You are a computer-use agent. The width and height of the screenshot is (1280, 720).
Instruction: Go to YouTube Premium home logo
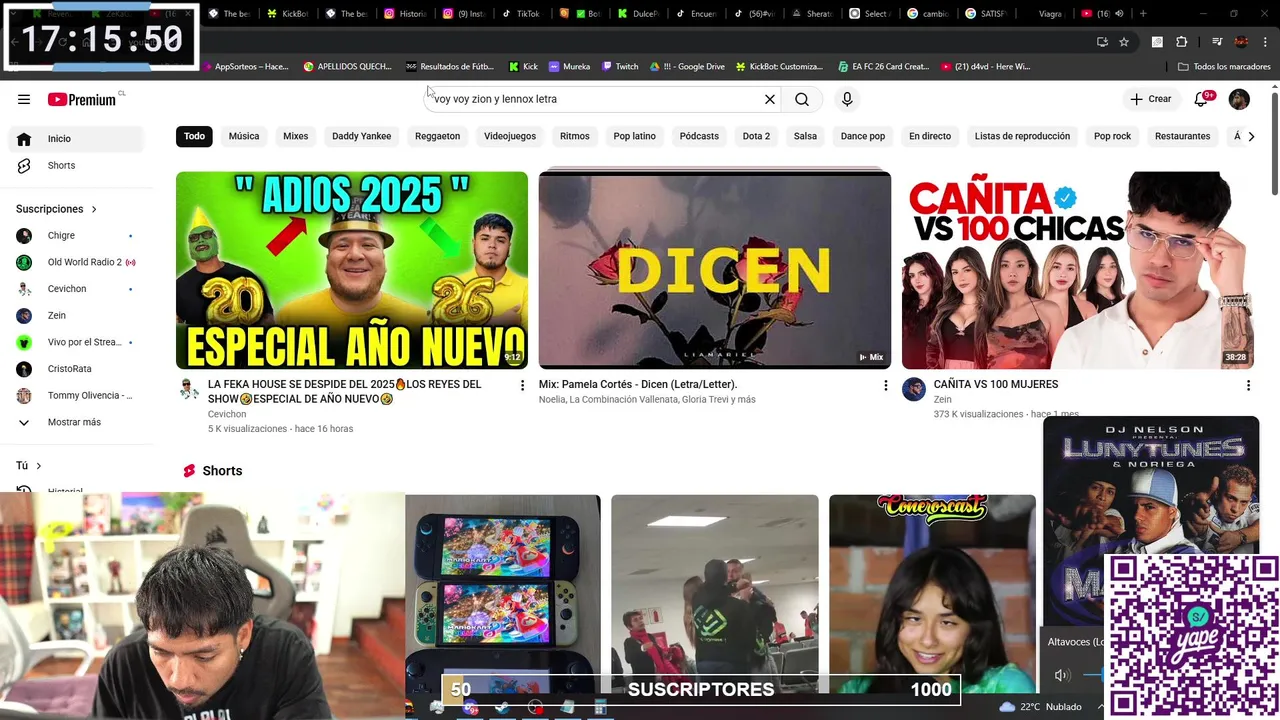click(82, 99)
